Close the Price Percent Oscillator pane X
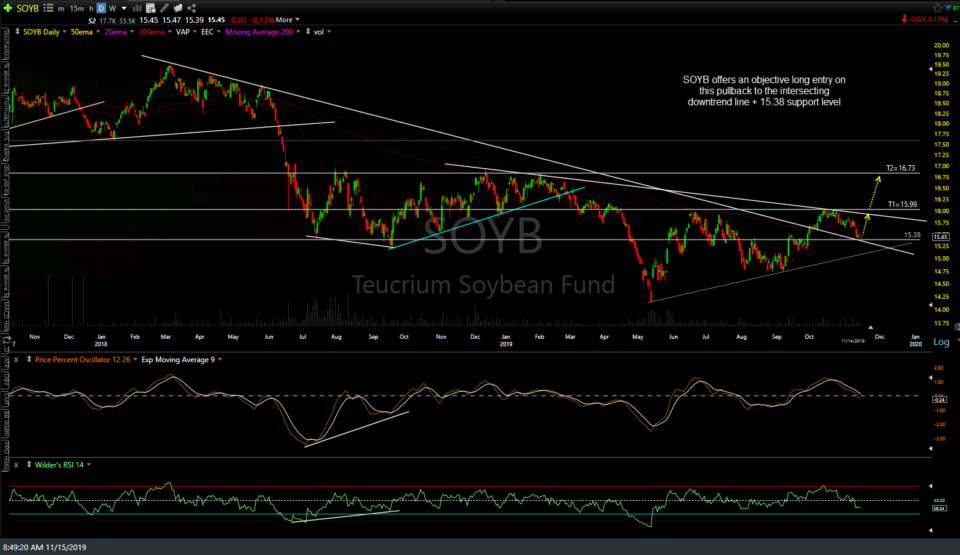 tap(16, 360)
